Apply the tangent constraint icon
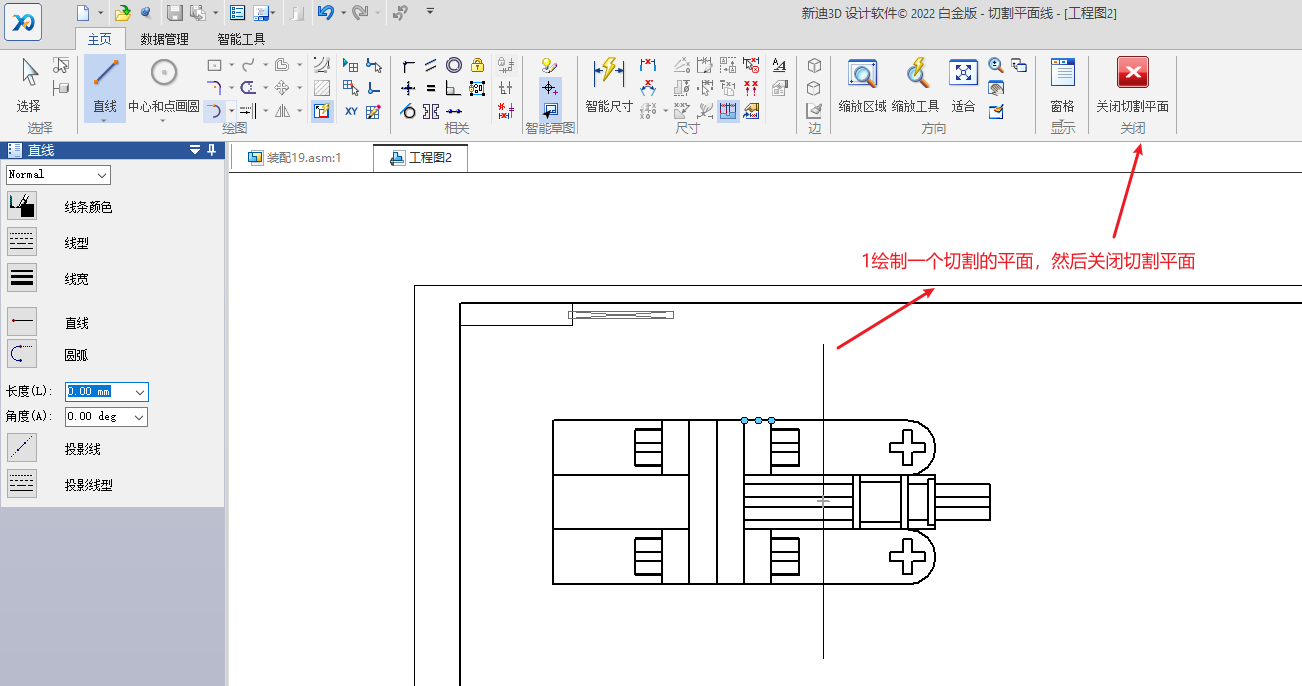 (408, 111)
